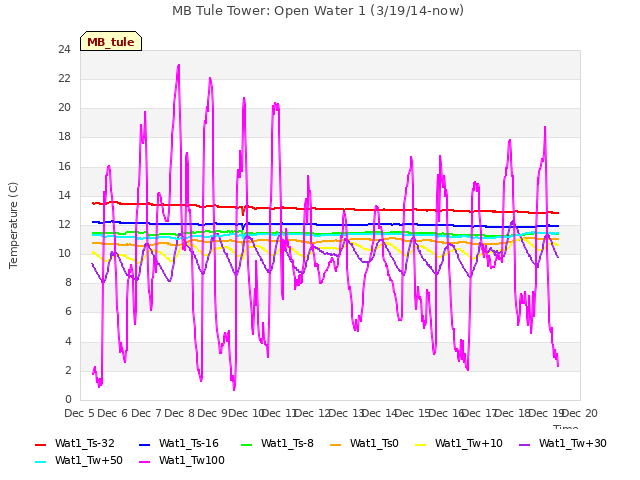Click the Wat1_Tw+30 legend label
This screenshot has width=640, height=480.
(573, 443)
